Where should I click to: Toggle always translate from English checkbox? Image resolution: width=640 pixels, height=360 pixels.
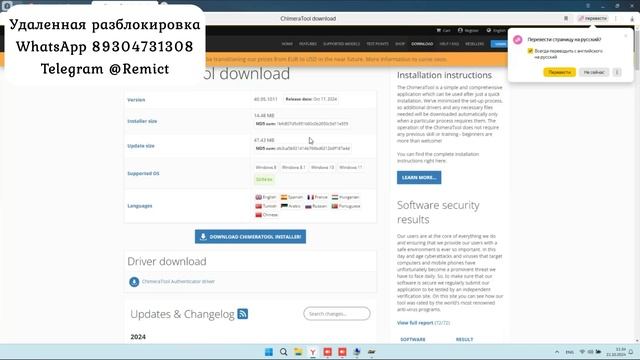(530, 51)
